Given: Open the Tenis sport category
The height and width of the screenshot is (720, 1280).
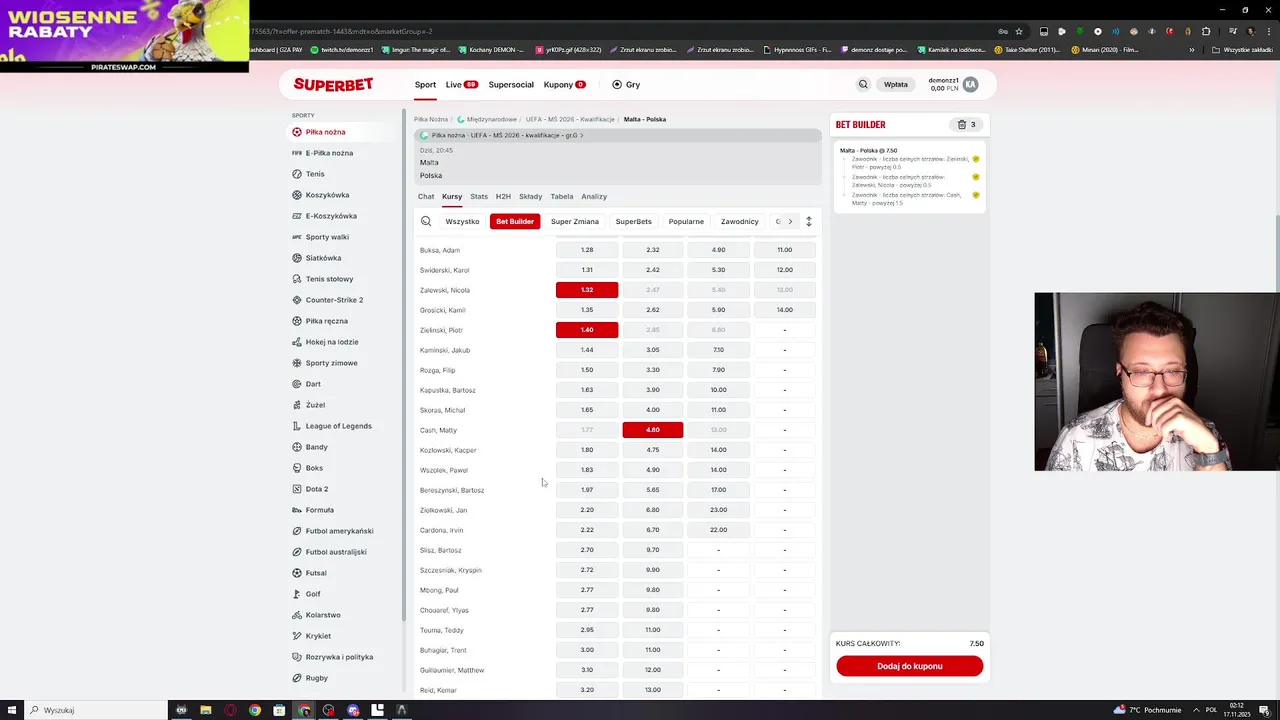Looking at the screenshot, I should [308, 174].
